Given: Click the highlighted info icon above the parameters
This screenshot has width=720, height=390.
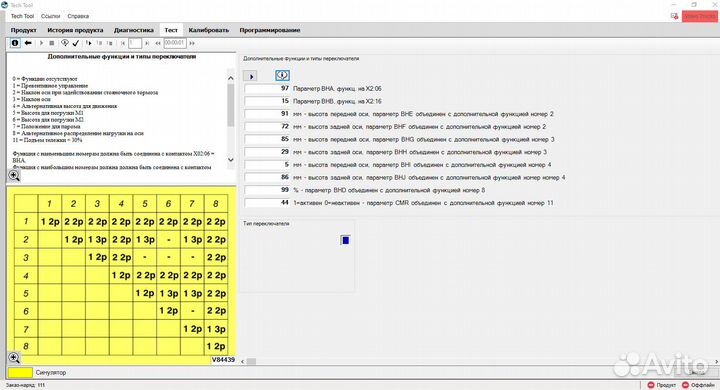Looking at the screenshot, I should tap(282, 75).
